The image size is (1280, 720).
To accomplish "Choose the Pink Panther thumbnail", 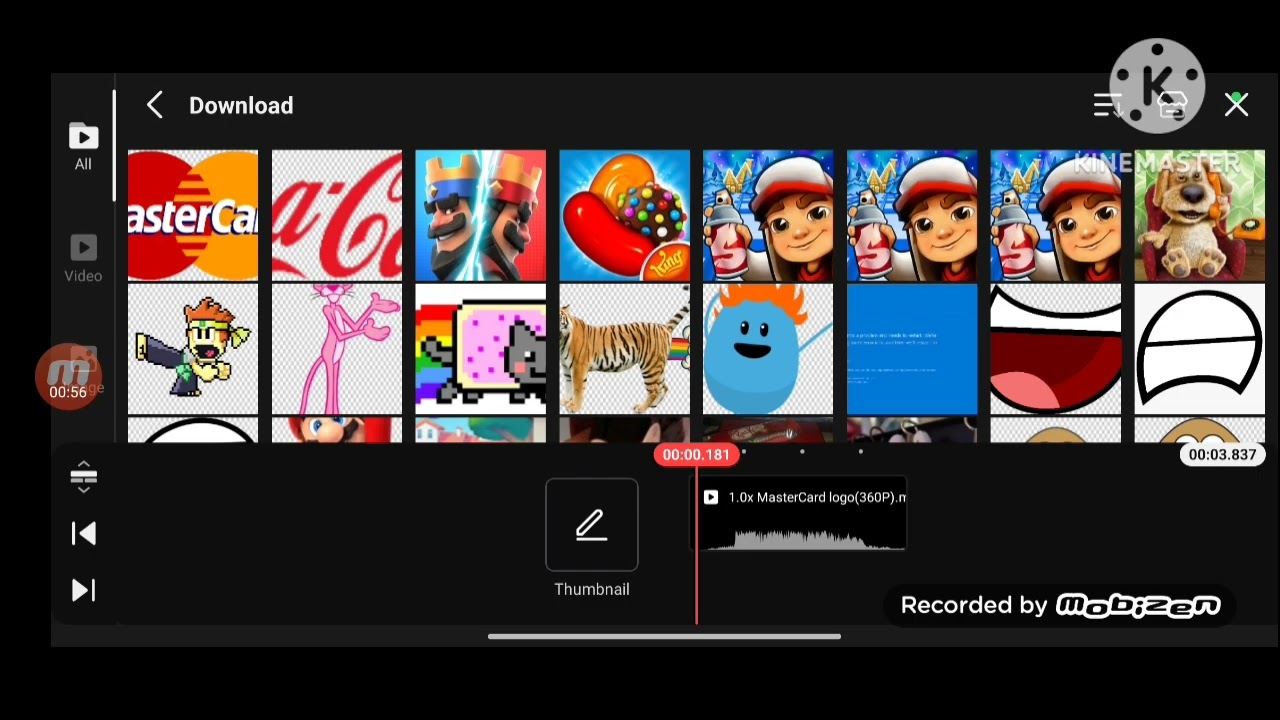I will coord(337,349).
